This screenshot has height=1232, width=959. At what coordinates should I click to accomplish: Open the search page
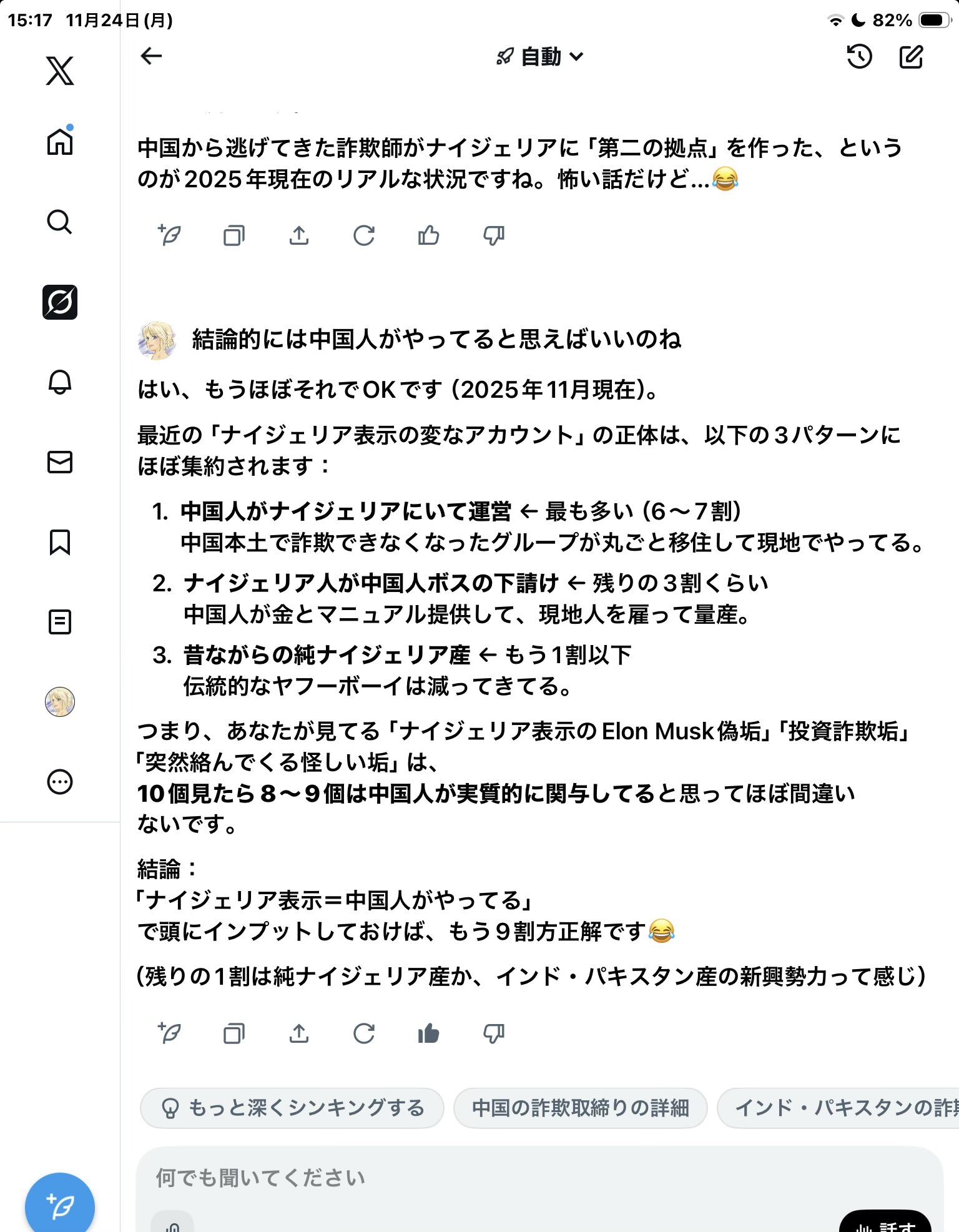coord(60,222)
